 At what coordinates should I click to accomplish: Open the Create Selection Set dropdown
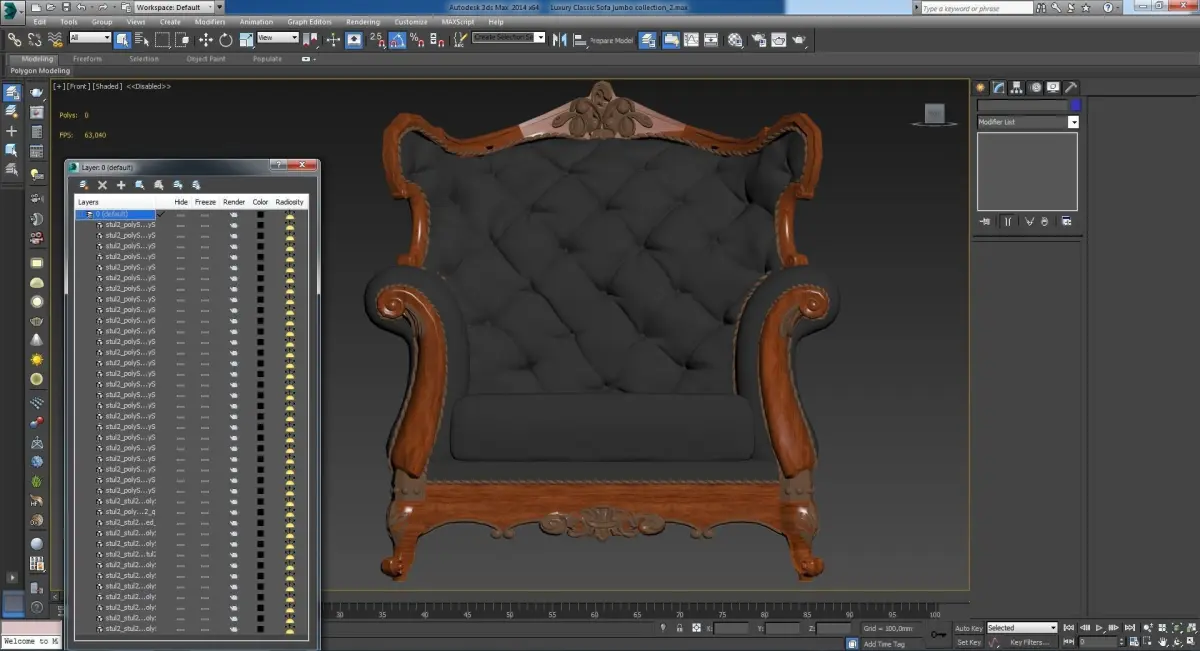pos(509,37)
